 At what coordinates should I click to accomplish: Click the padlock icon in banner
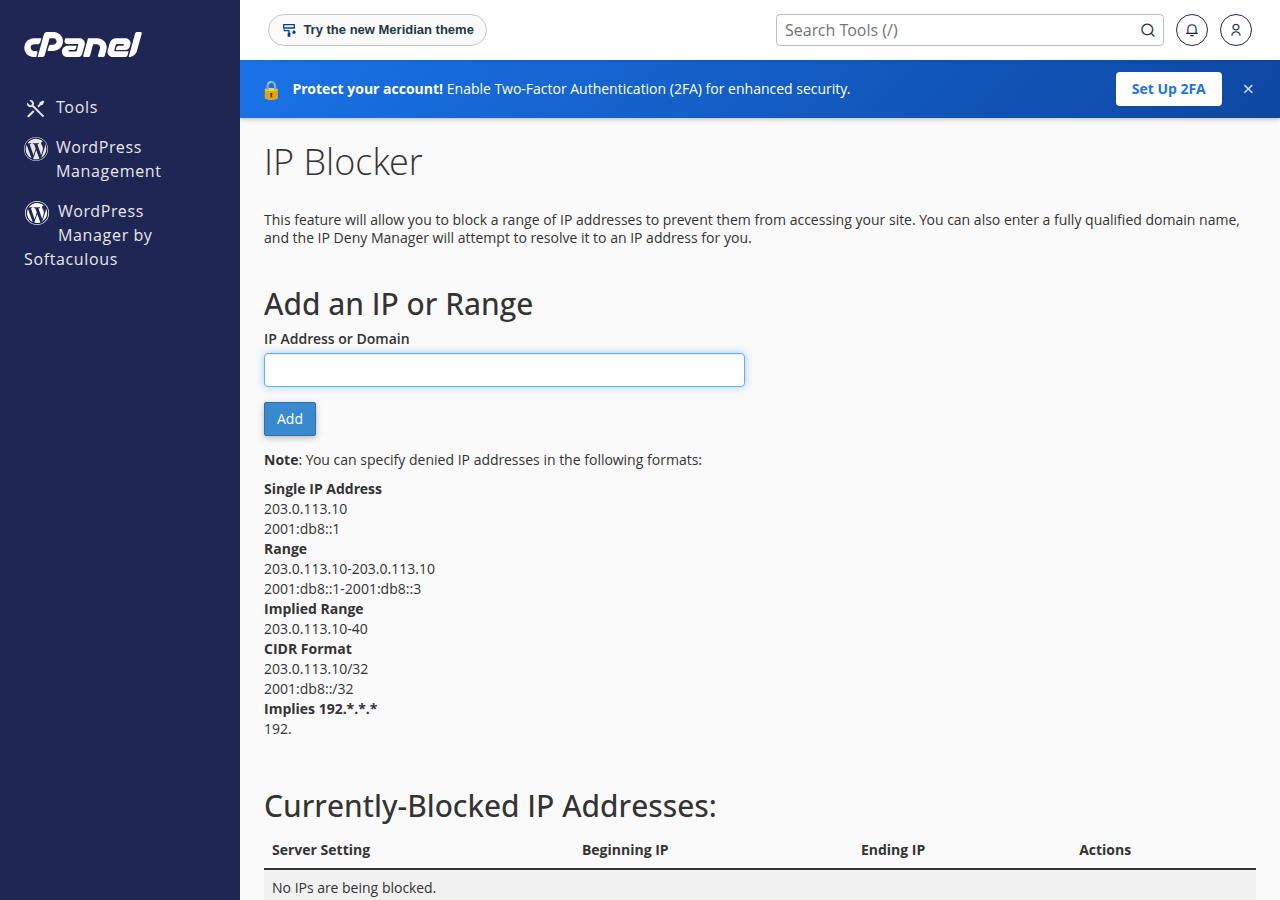tap(271, 89)
